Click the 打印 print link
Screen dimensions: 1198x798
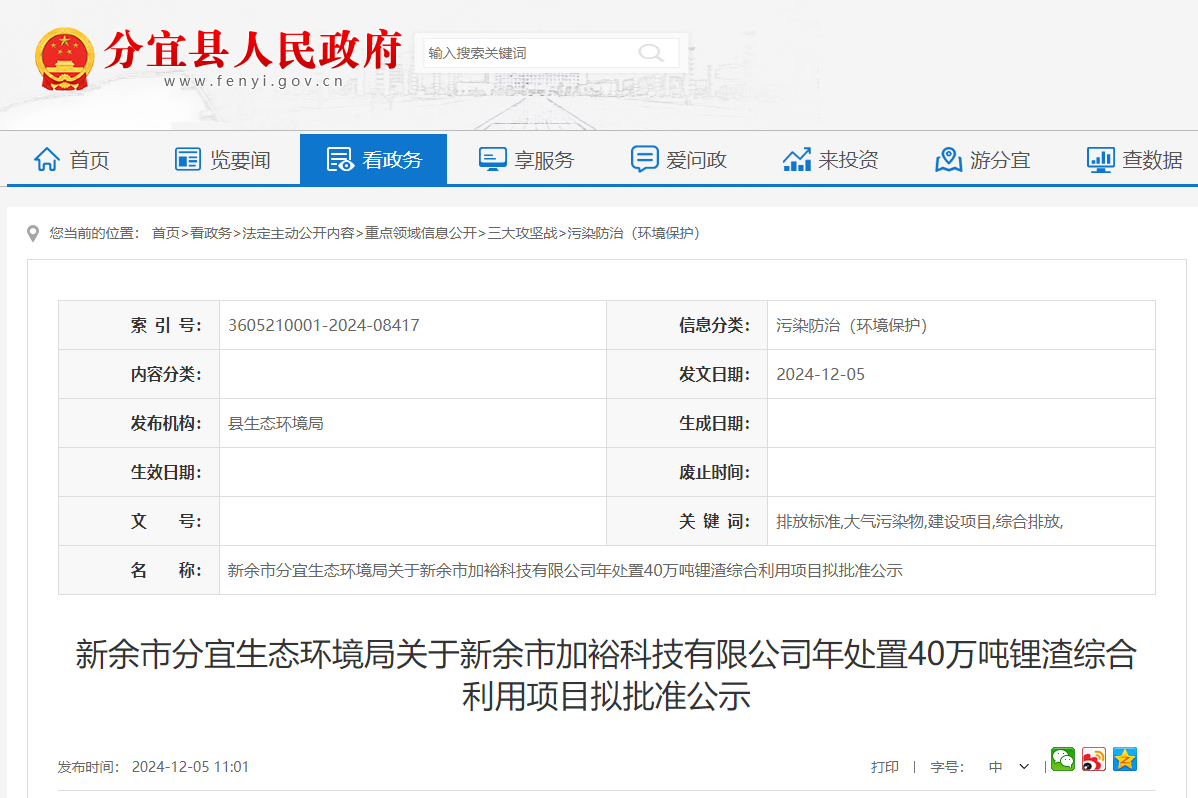point(886,766)
